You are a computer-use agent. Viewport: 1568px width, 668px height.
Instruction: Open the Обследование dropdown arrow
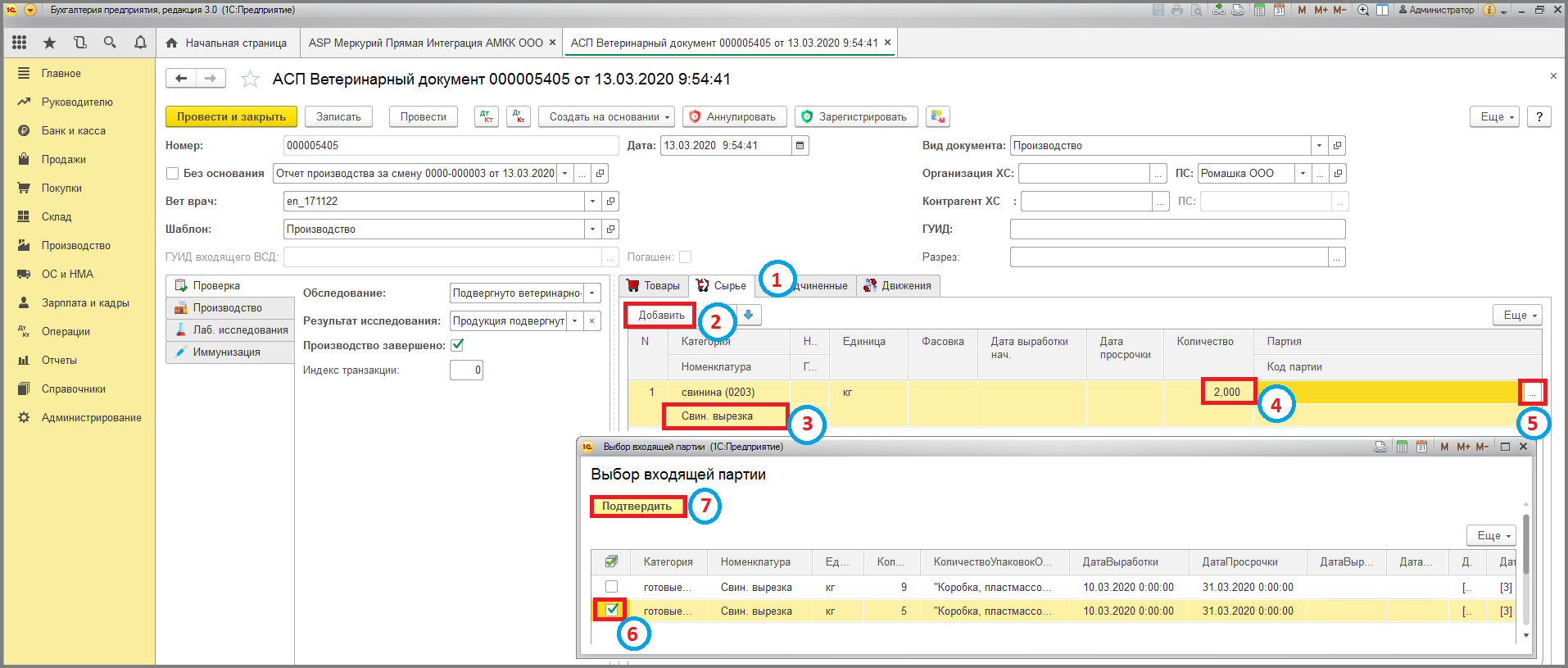(592, 293)
